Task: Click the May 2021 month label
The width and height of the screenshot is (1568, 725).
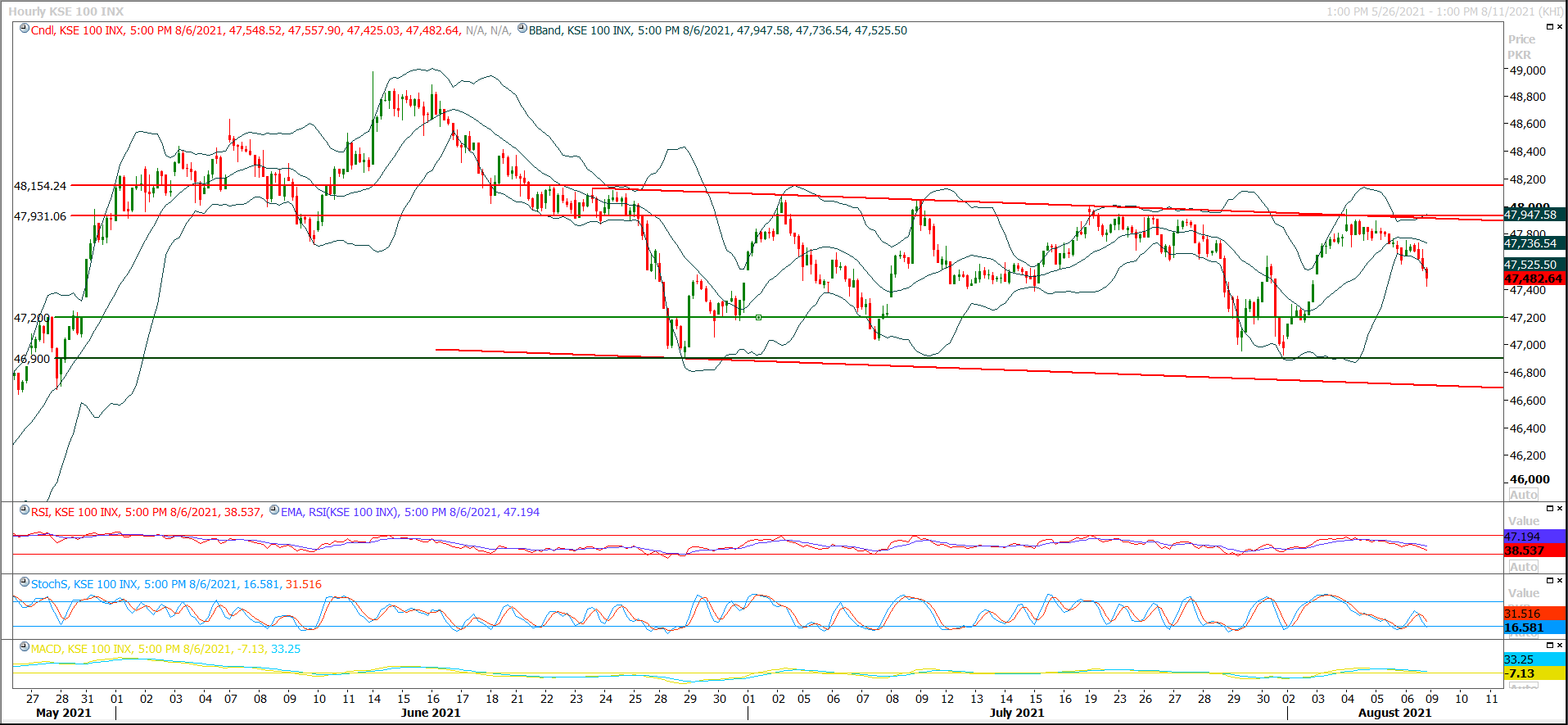Action: pos(64,713)
